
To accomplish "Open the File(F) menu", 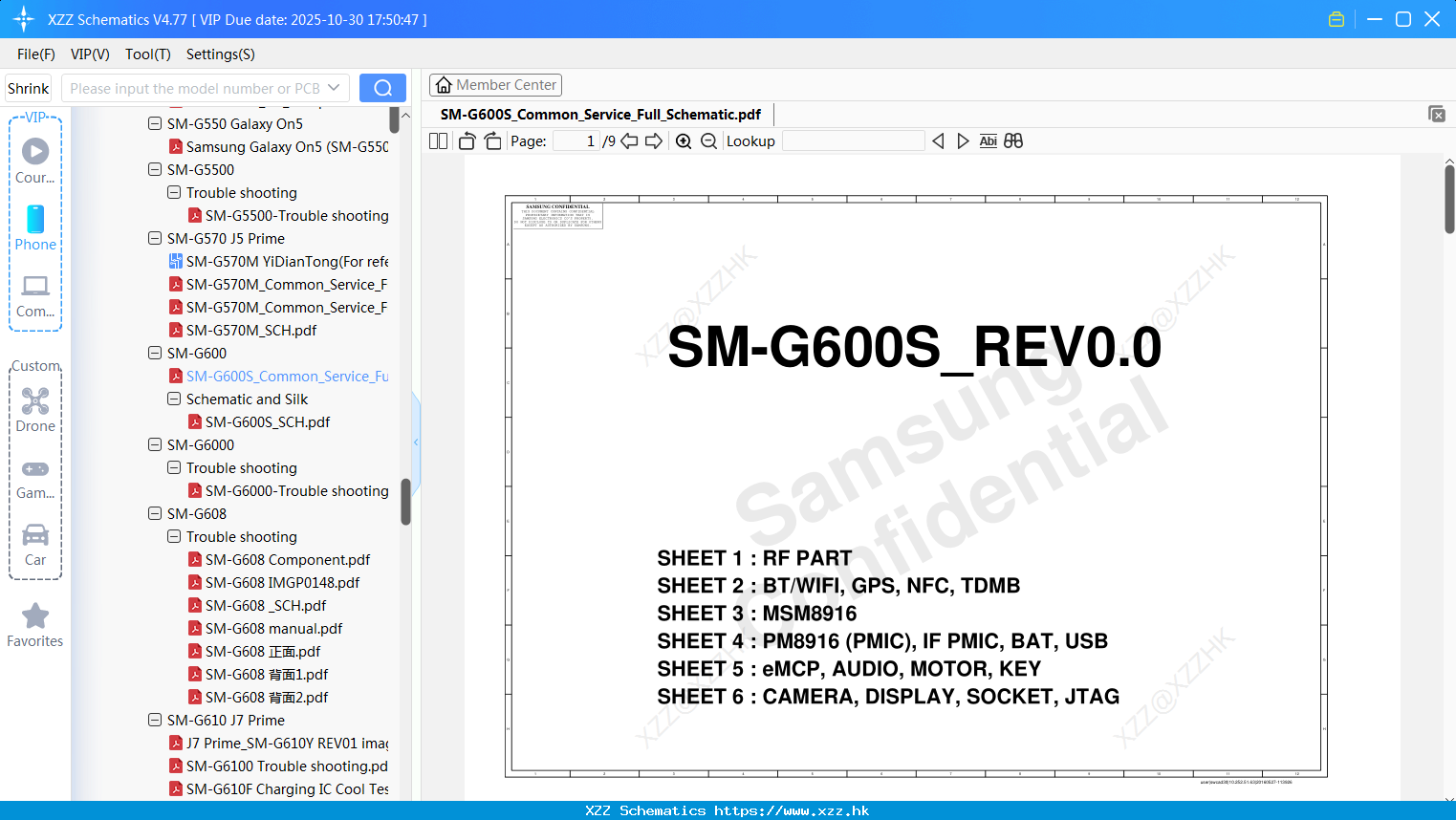I will (x=36, y=54).
